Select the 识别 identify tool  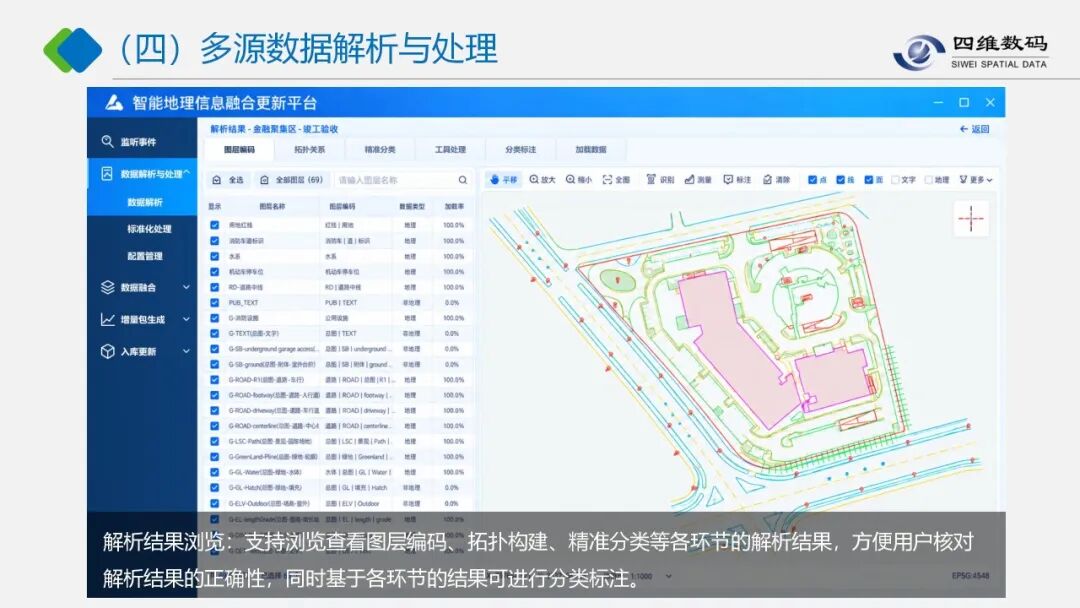pyautogui.click(x=660, y=180)
